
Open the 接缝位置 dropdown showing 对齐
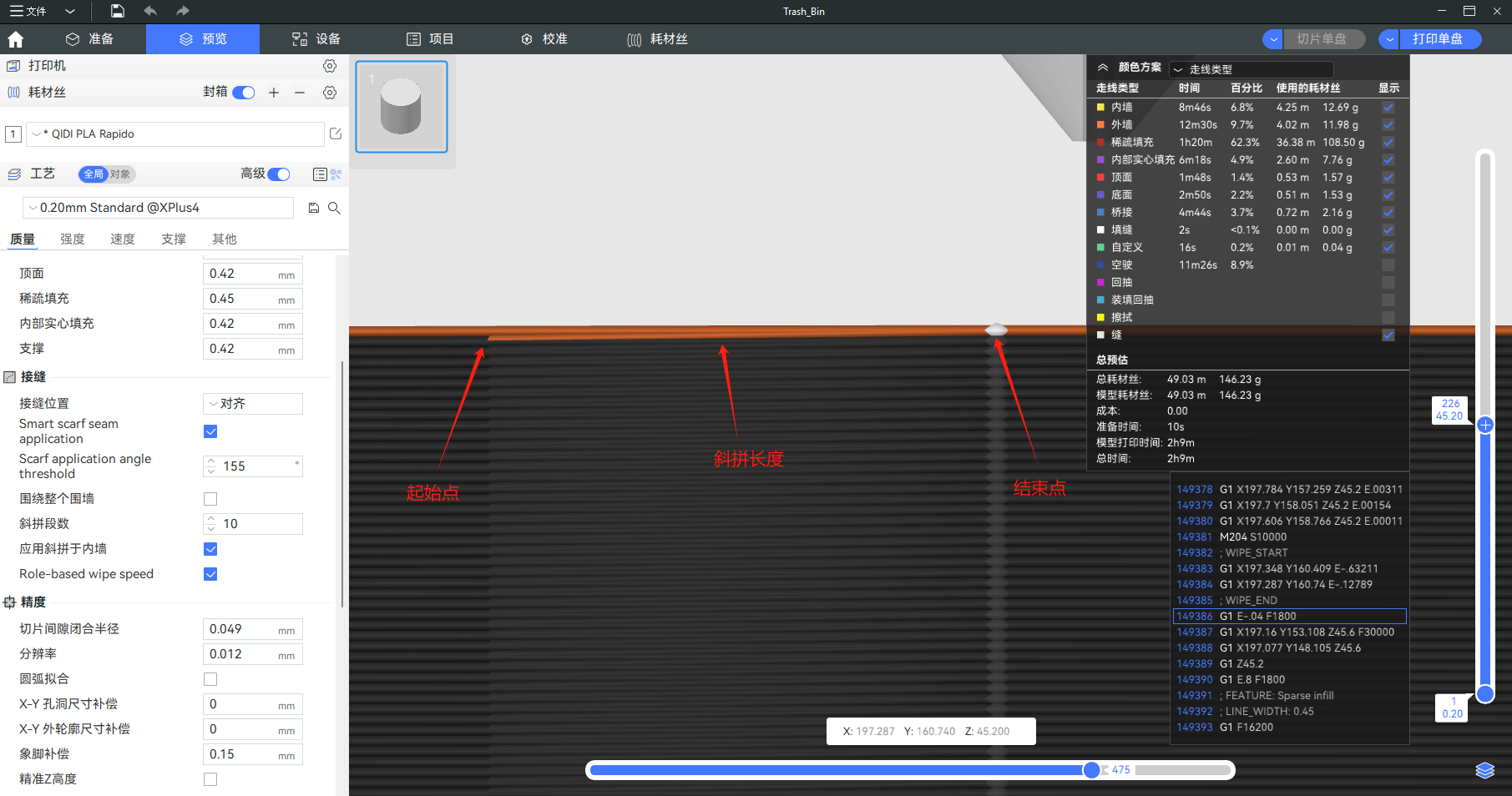coord(252,404)
